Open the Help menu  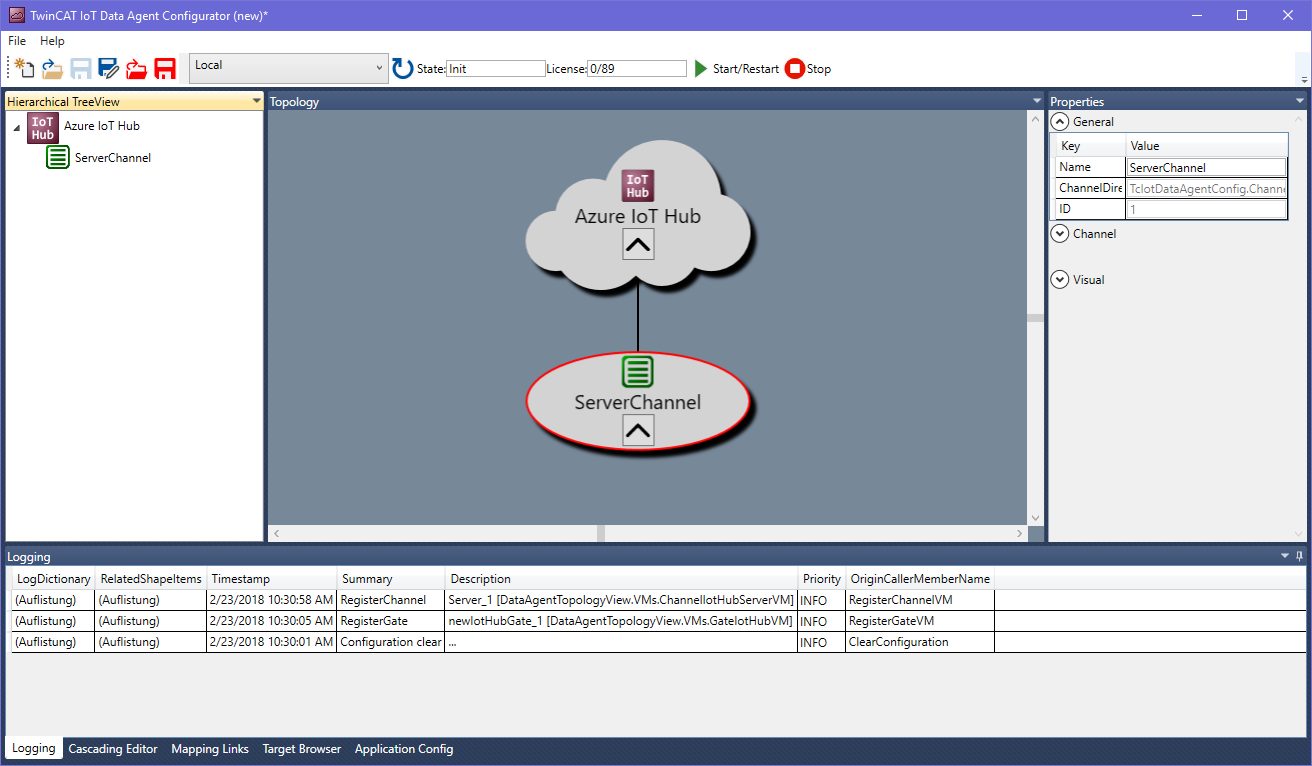(x=52, y=41)
